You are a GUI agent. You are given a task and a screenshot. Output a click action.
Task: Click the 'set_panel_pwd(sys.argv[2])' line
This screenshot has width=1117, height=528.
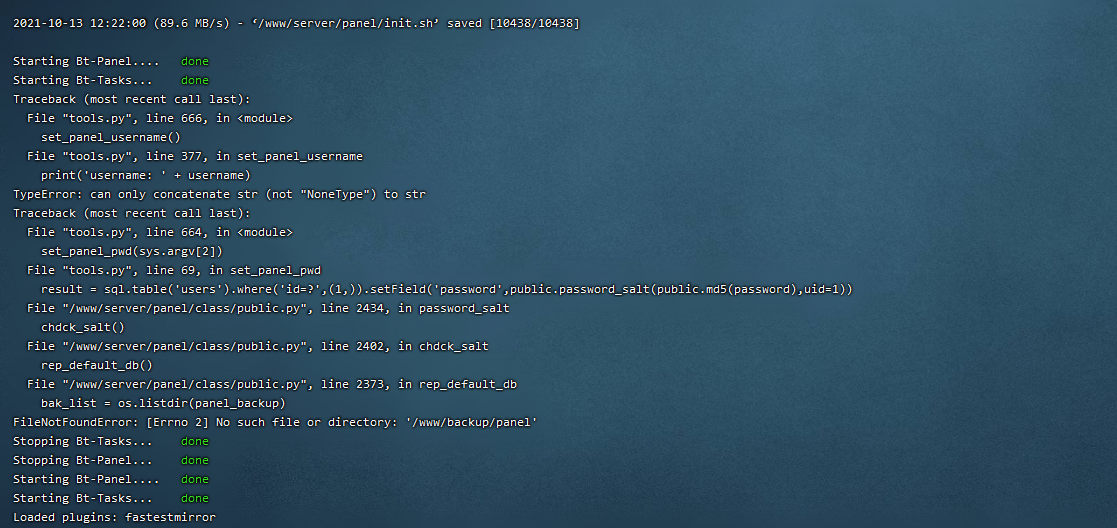pyautogui.click(x=132, y=252)
